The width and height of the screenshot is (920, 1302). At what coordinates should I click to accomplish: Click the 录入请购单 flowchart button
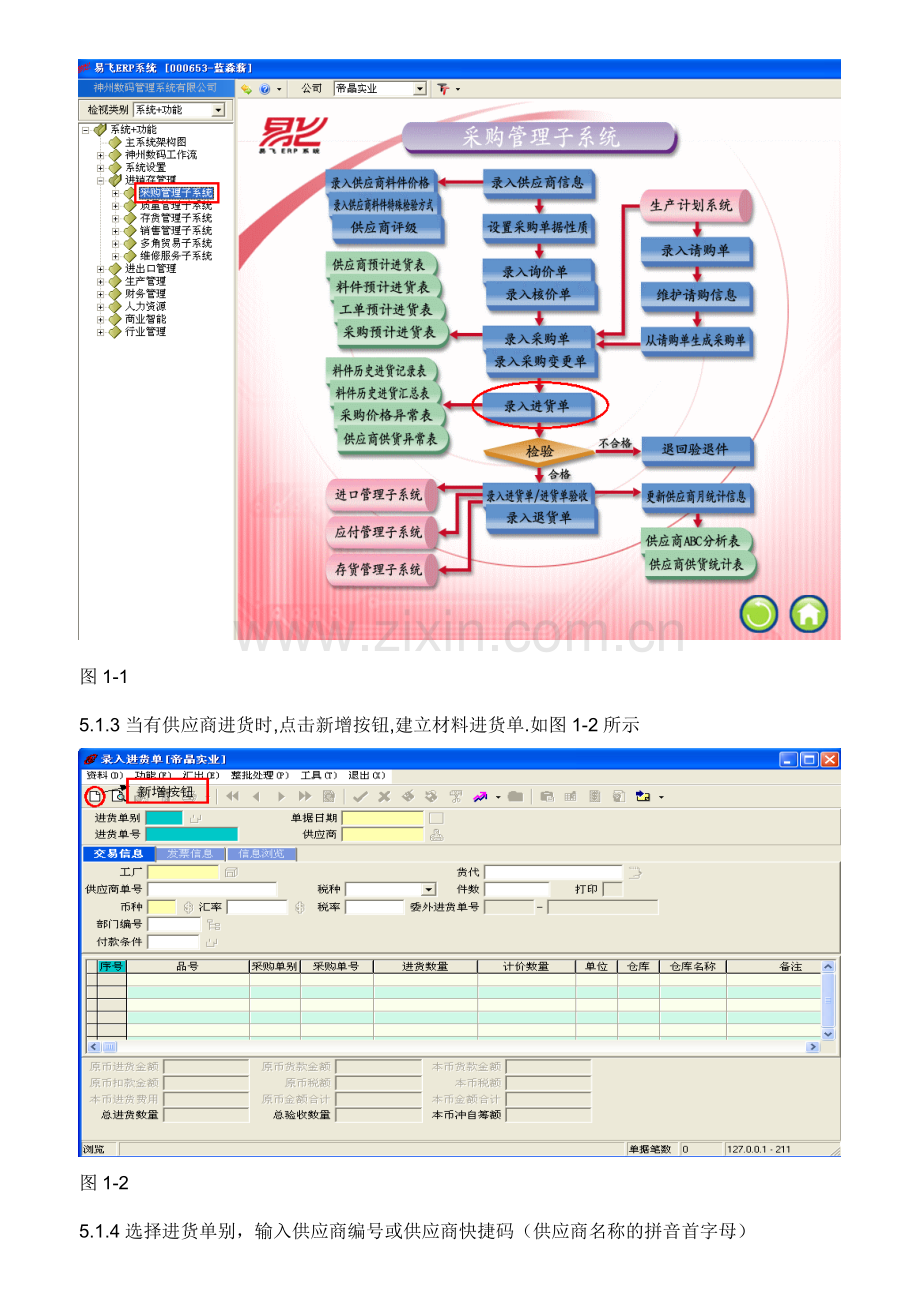696,250
